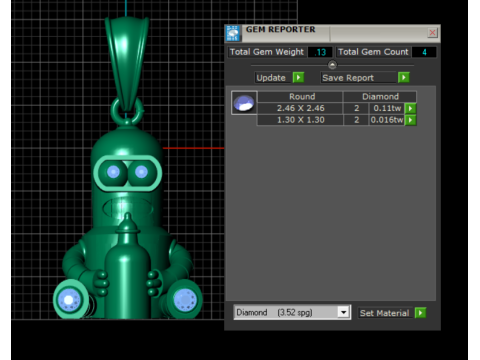The height and width of the screenshot is (360, 480).
Task: Click the quantity 2 in the 1.30 row
Action: (x=356, y=120)
